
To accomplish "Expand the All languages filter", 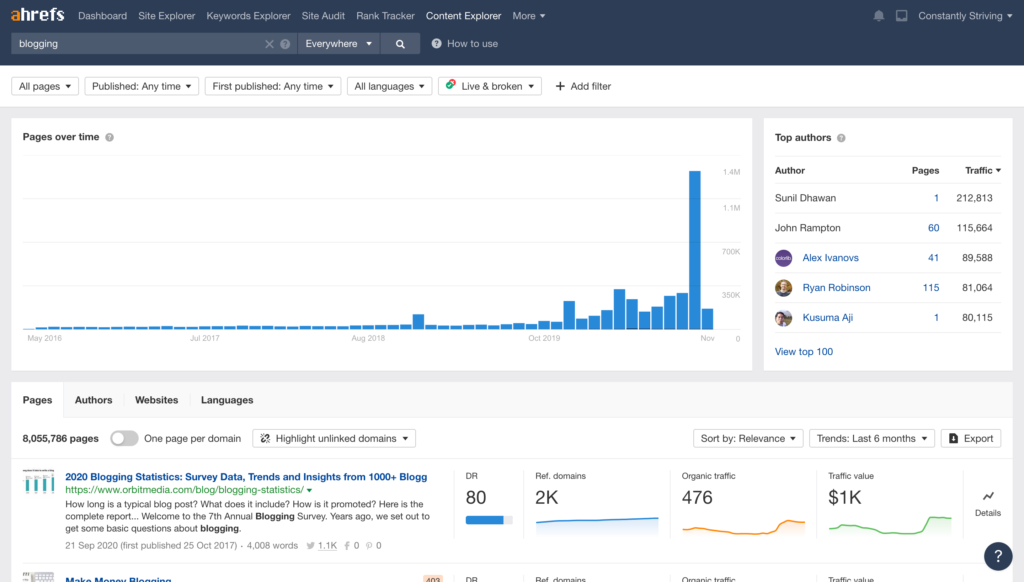I will 390,86.
